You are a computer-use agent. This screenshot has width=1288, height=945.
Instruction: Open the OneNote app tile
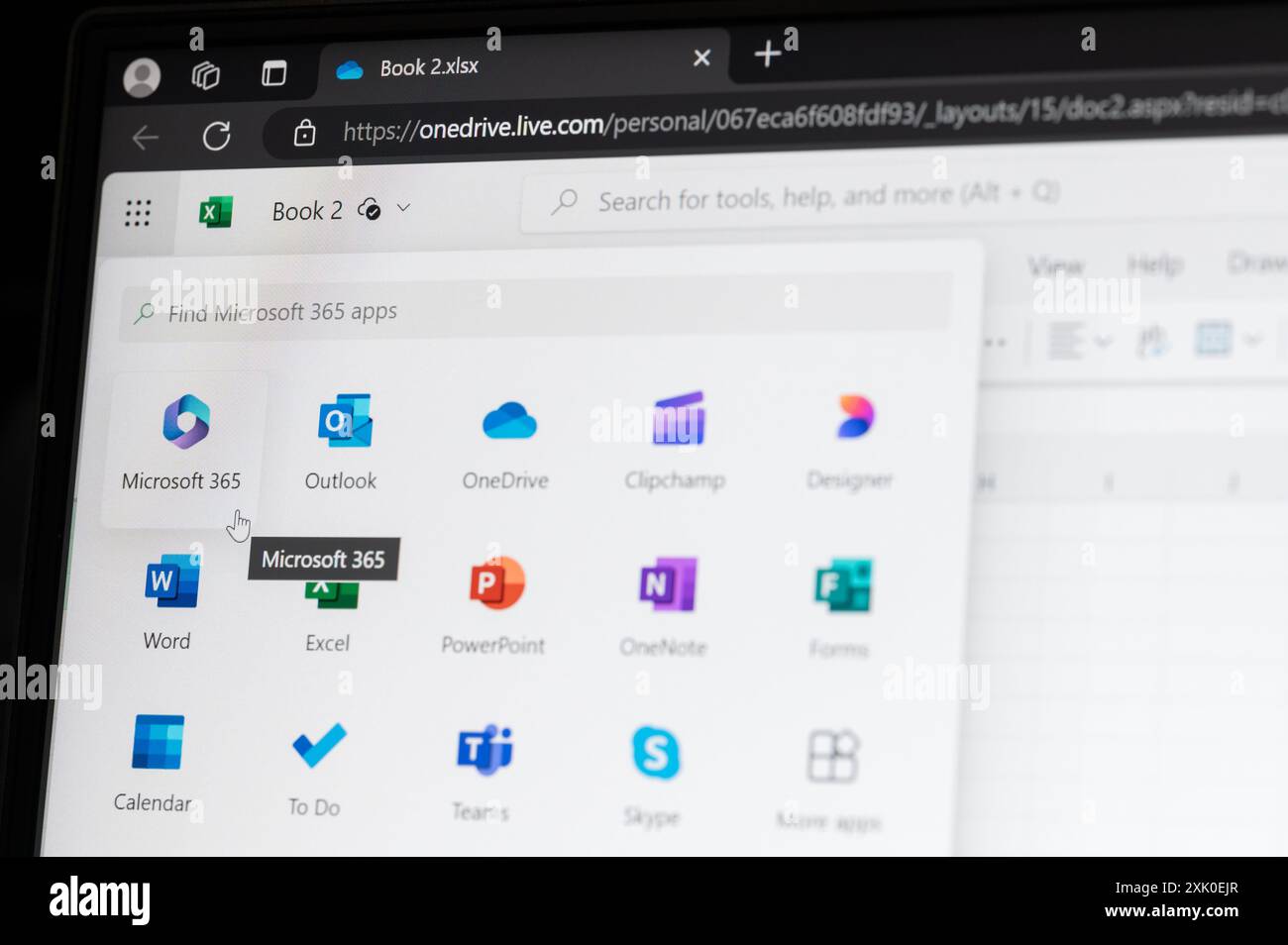[665, 608]
